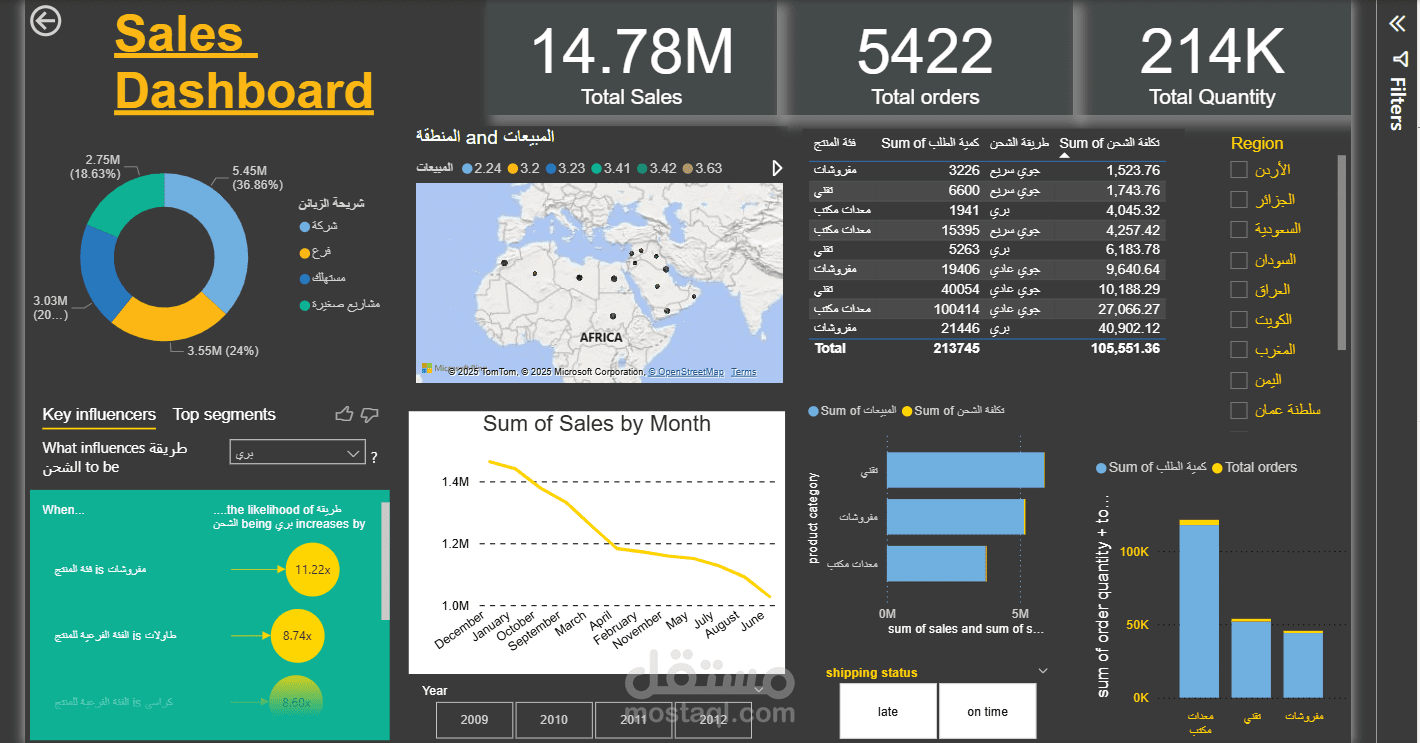Image resolution: width=1420 pixels, height=743 pixels.
Task: Check the الأردن region checkbox
Action: pos(1237,169)
